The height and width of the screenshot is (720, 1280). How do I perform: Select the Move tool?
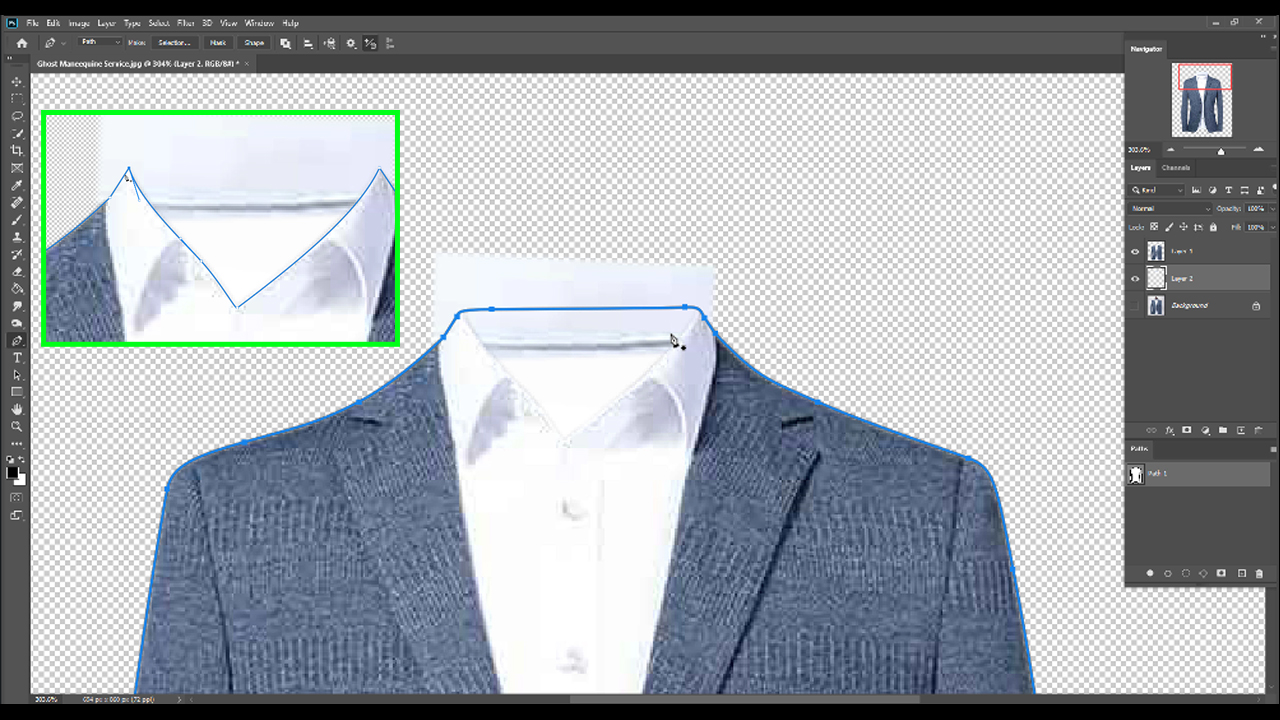tap(17, 82)
